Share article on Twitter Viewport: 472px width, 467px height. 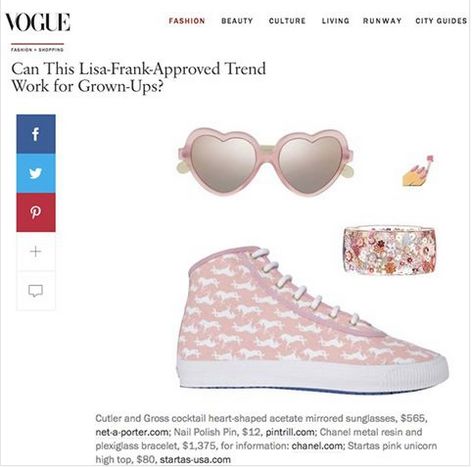click(36, 173)
